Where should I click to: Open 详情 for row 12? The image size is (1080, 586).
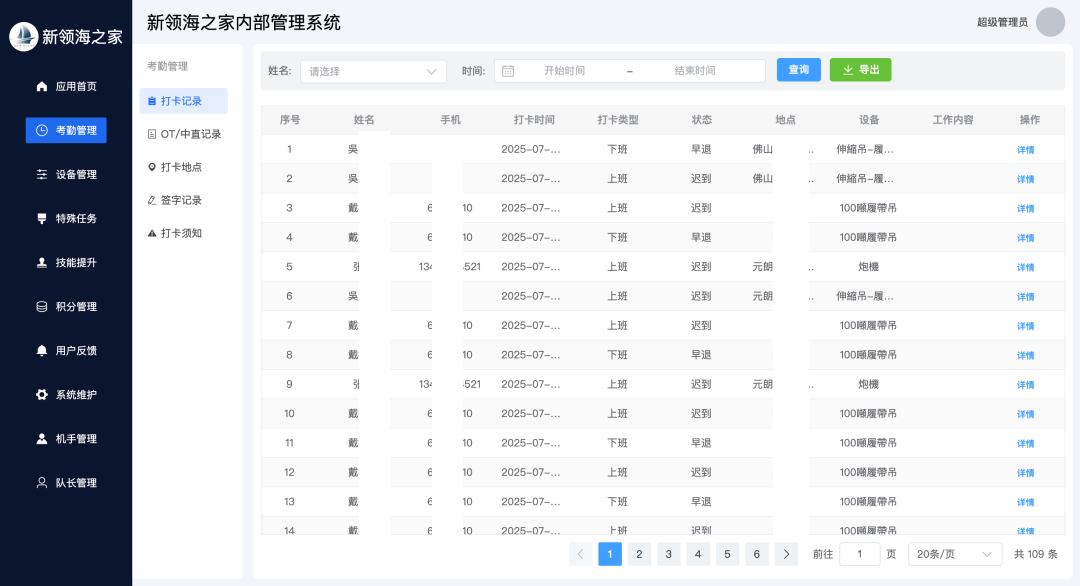click(1025, 473)
